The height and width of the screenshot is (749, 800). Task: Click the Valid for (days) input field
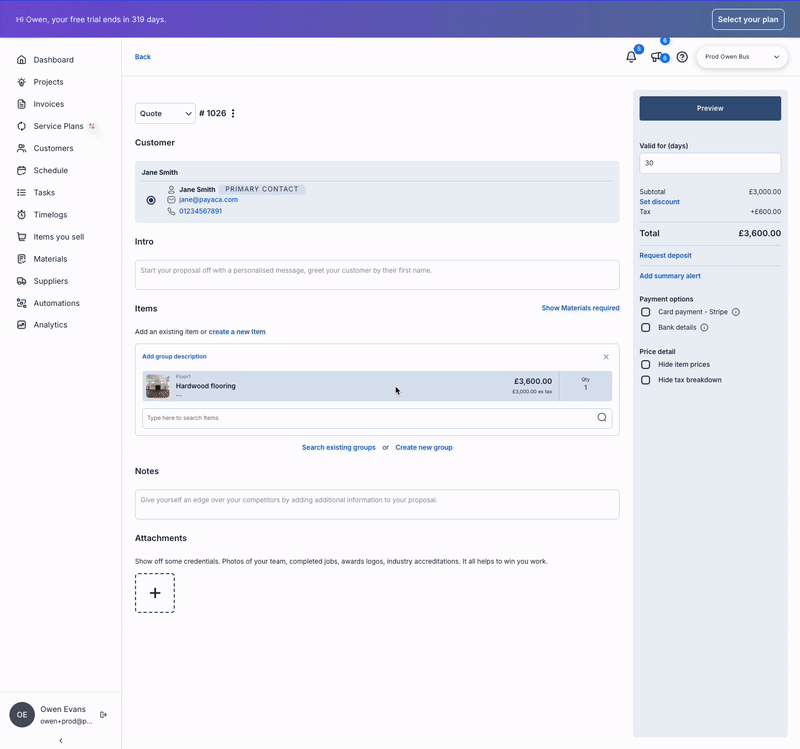[710, 163]
